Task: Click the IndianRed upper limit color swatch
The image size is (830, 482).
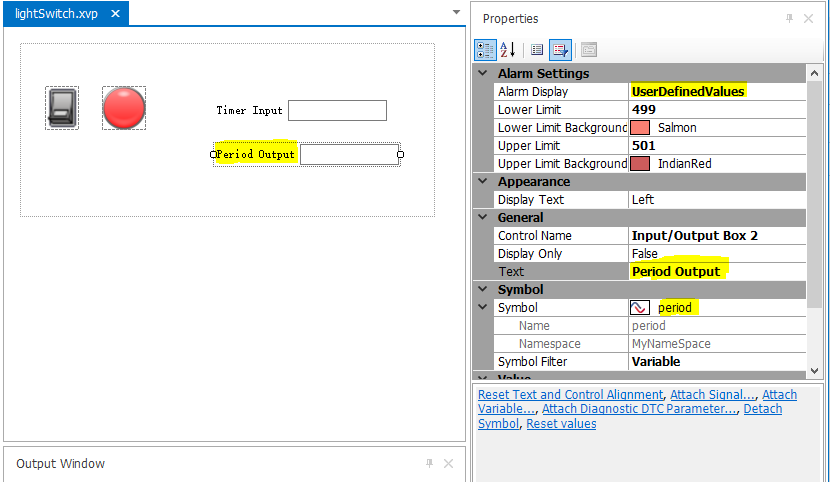Action: [640, 163]
